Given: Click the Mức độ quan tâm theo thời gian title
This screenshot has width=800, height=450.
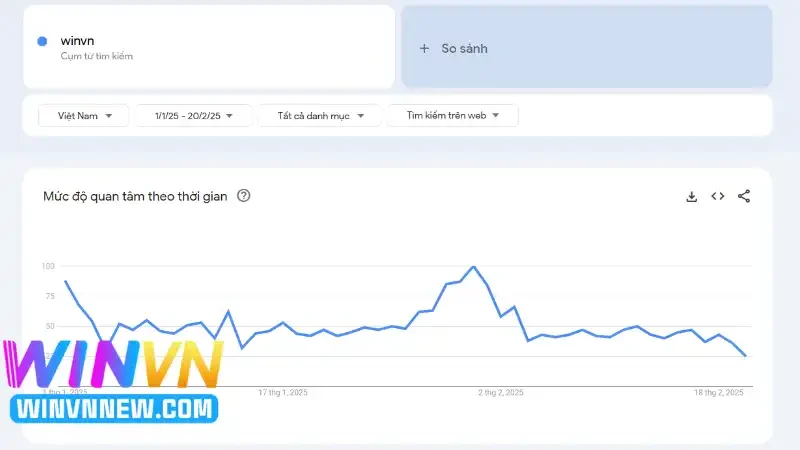Looking at the screenshot, I should 134,196.
